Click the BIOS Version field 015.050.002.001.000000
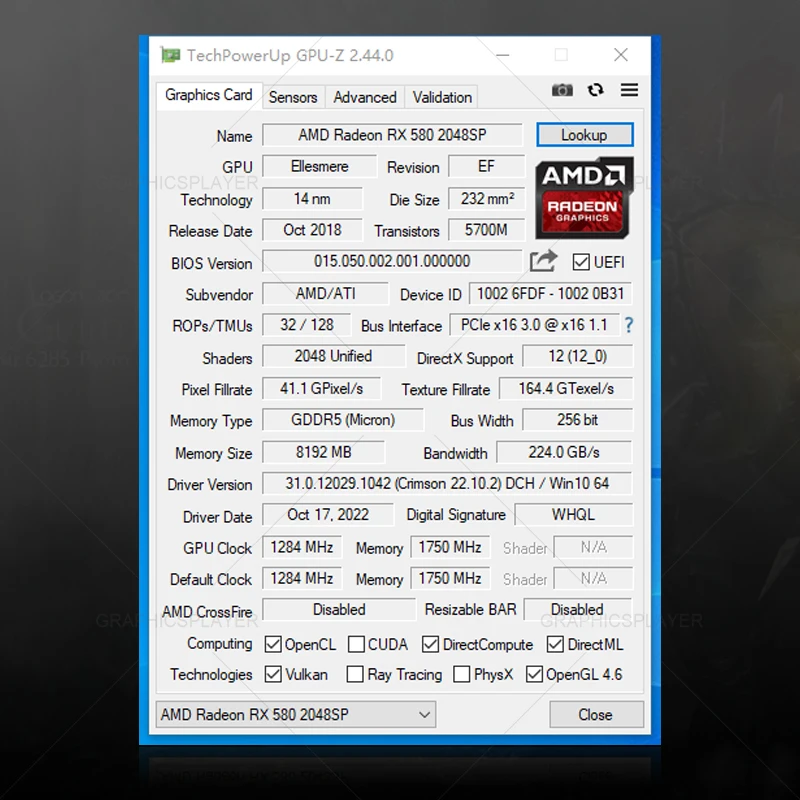Screen dimensions: 800x800 (x=392, y=262)
